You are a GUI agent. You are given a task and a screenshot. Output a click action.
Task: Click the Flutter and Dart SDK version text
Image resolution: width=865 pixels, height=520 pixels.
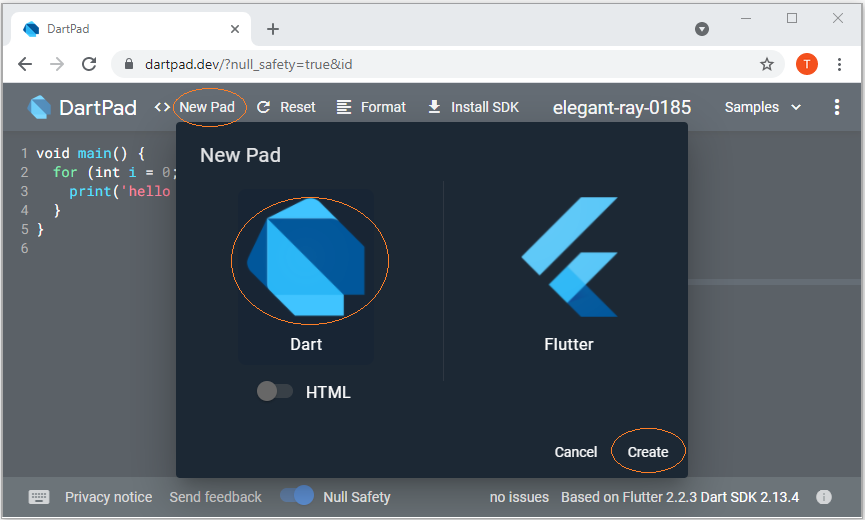pyautogui.click(x=680, y=497)
